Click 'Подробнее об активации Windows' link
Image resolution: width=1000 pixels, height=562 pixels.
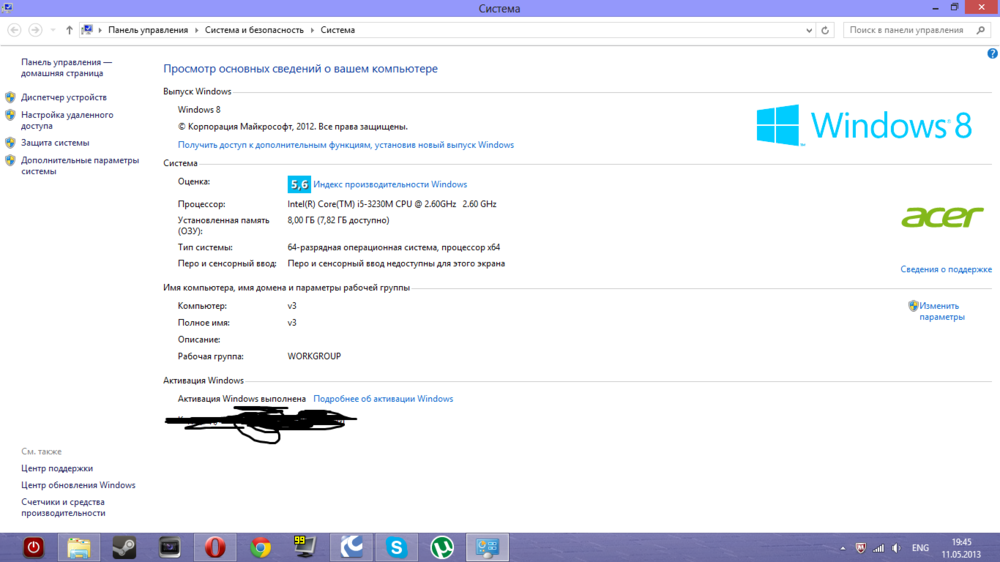tap(383, 399)
